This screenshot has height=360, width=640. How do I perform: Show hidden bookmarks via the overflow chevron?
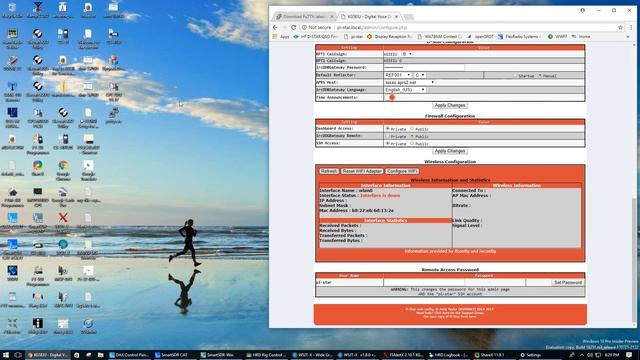pos(628,37)
